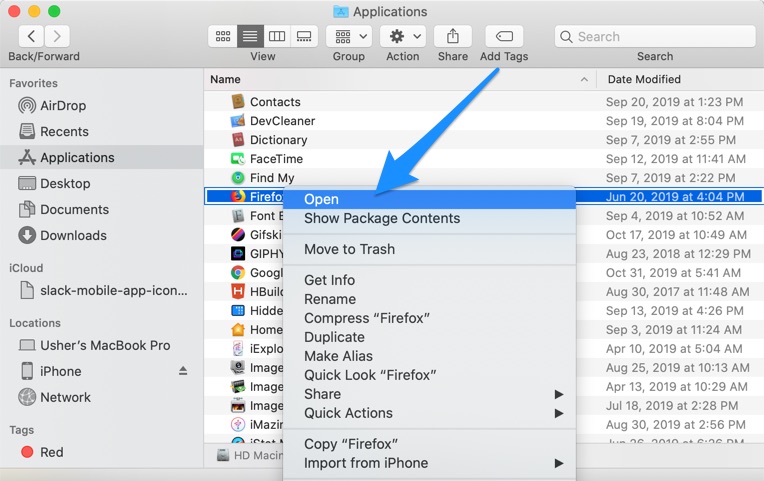Switch to icon view in toolbar
The height and width of the screenshot is (481, 764).
[224, 36]
